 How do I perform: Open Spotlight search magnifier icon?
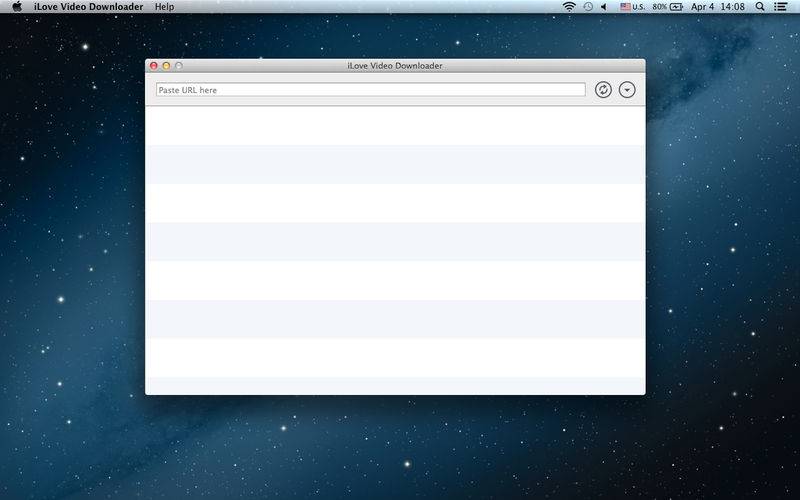(x=760, y=7)
